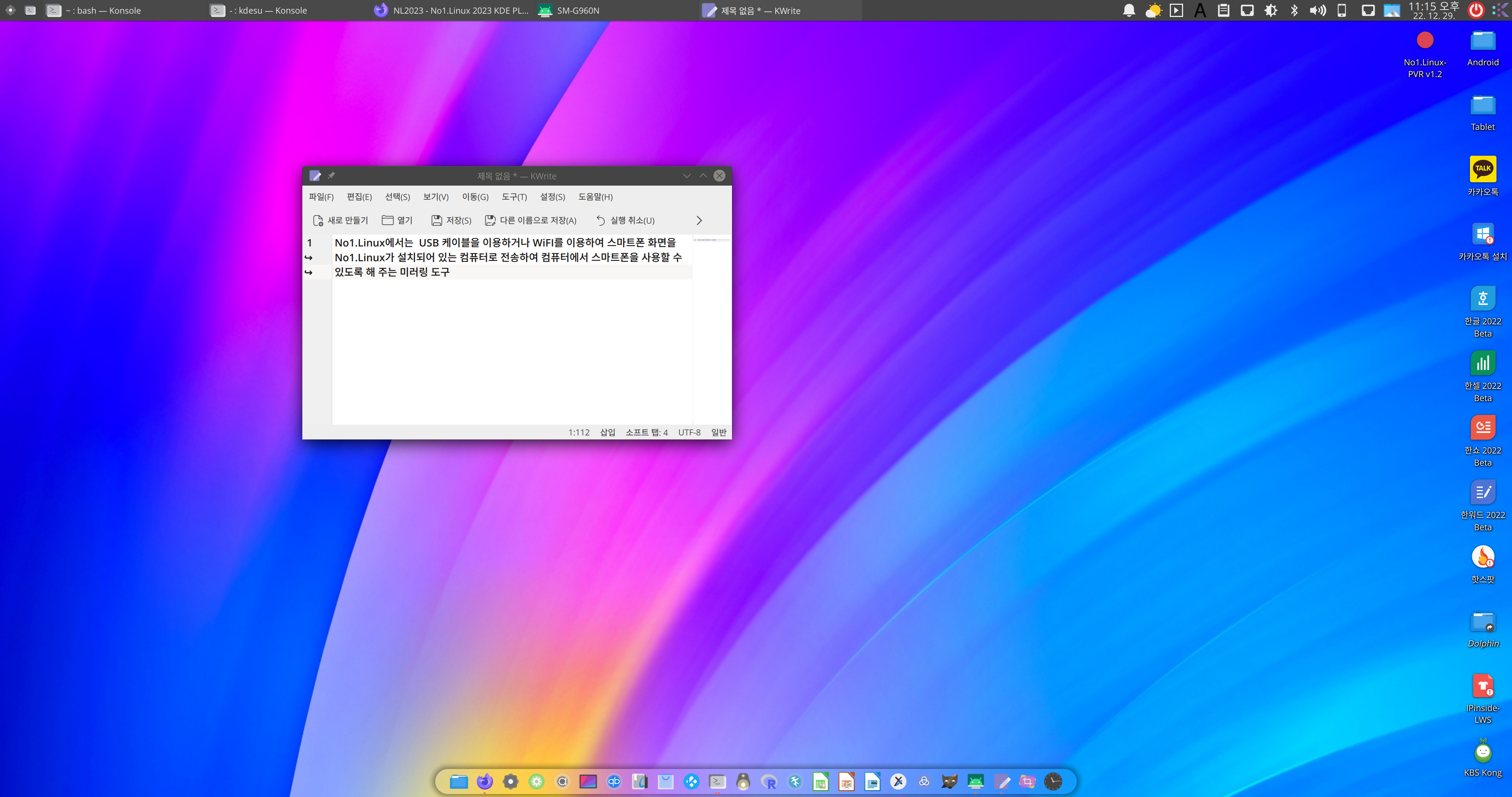Screen dimensions: 1512x797
Task: Open 한글 2022 Beta desktop icon
Action: click(x=1482, y=312)
